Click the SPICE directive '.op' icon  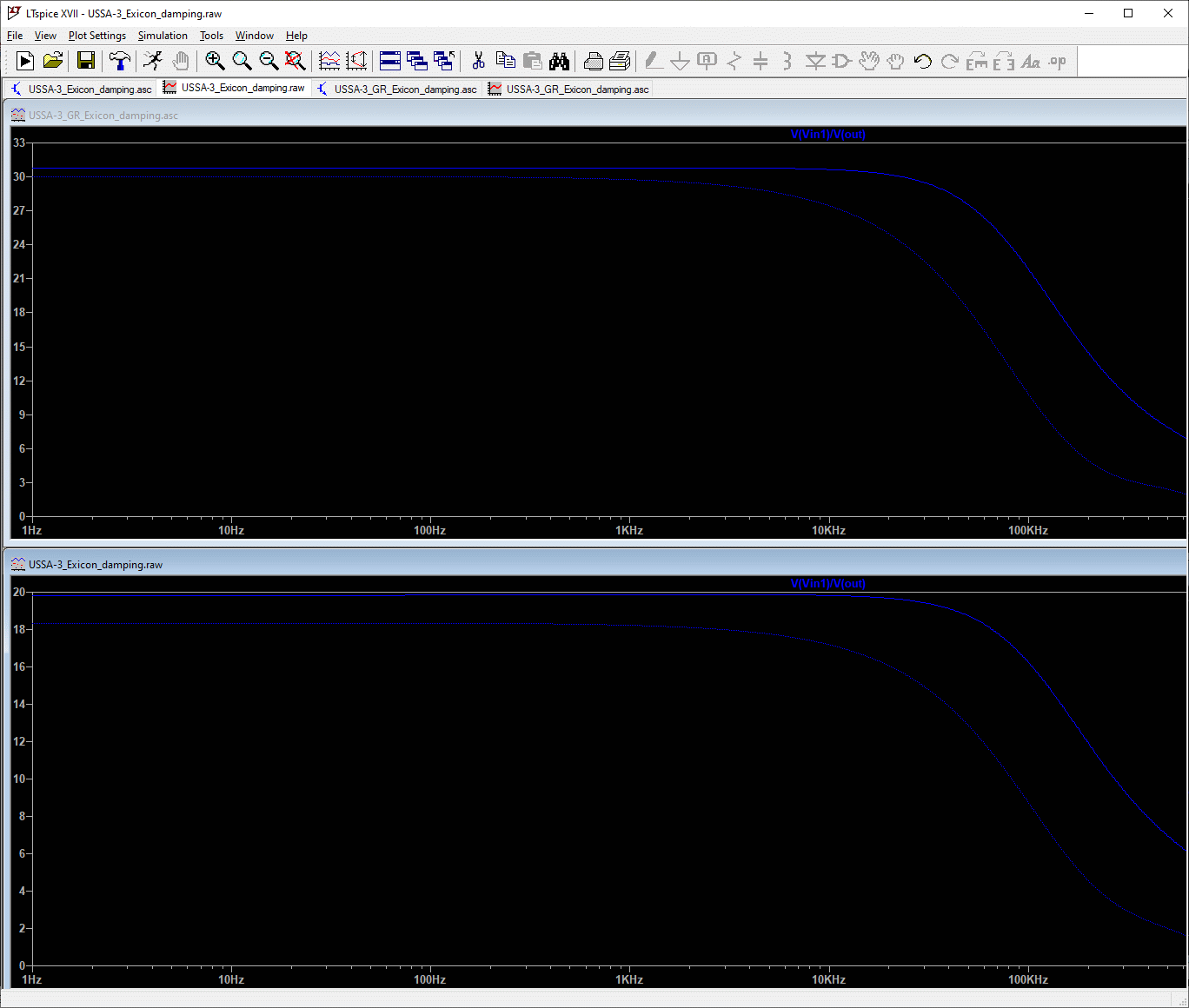coord(1058,61)
